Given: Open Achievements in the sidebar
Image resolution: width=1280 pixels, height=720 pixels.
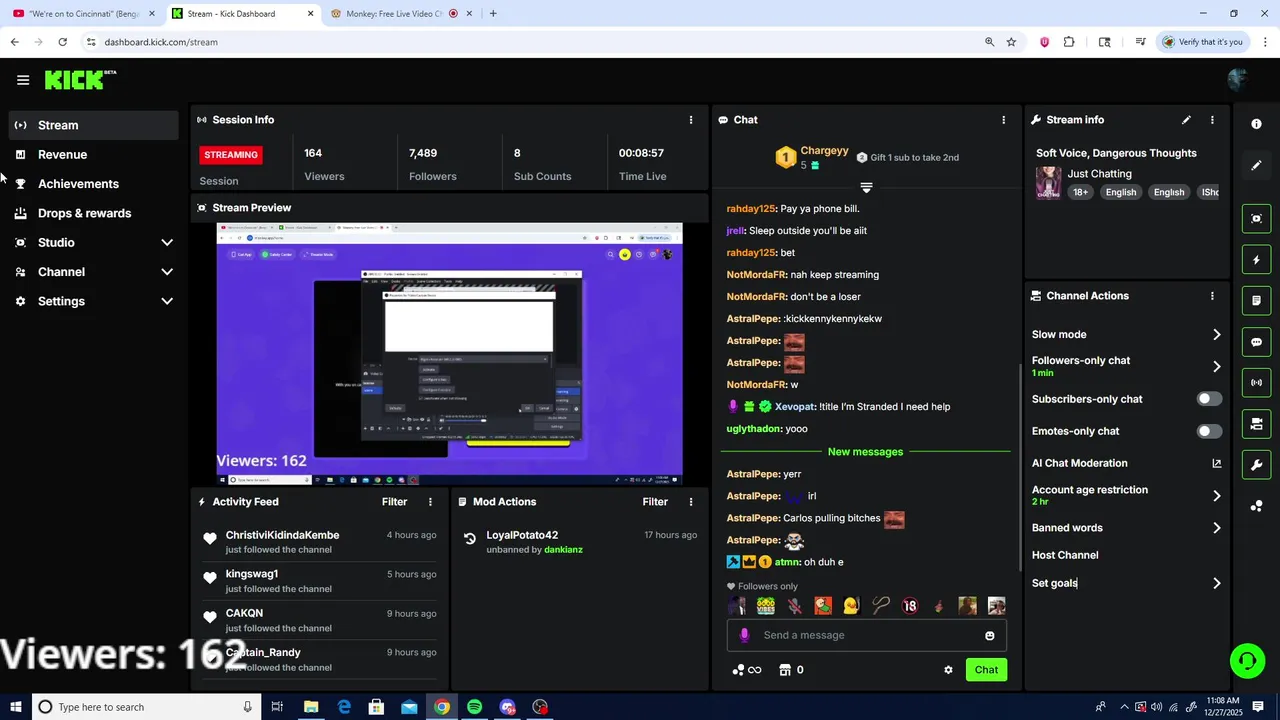Looking at the screenshot, I should click(x=94, y=184).
